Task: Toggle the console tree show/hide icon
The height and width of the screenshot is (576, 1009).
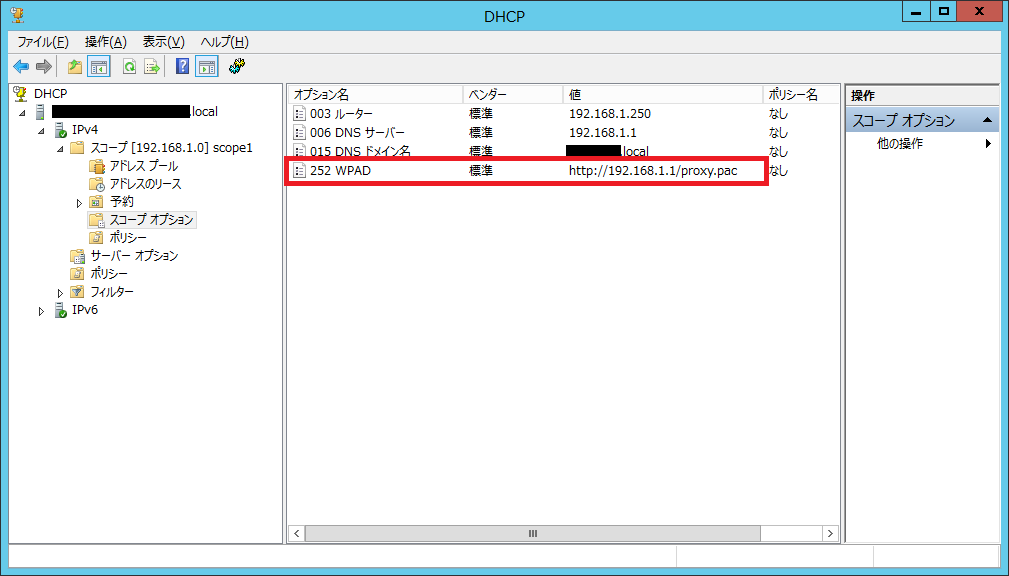Action: point(98,66)
